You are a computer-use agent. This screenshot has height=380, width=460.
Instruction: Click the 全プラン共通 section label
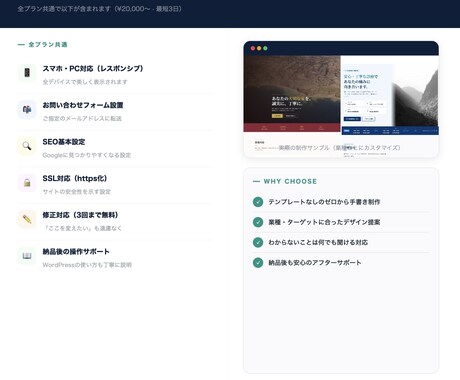[48, 44]
